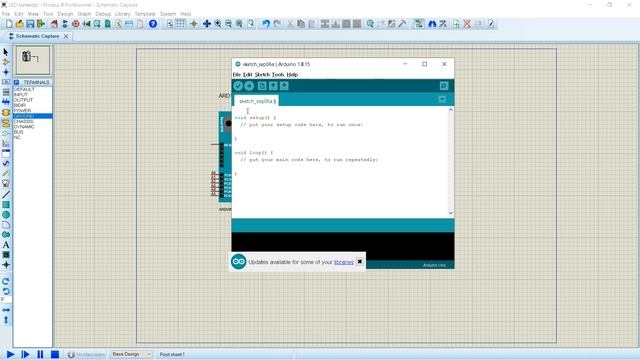Rotate clockwise icon in left toolbar

tap(6, 281)
